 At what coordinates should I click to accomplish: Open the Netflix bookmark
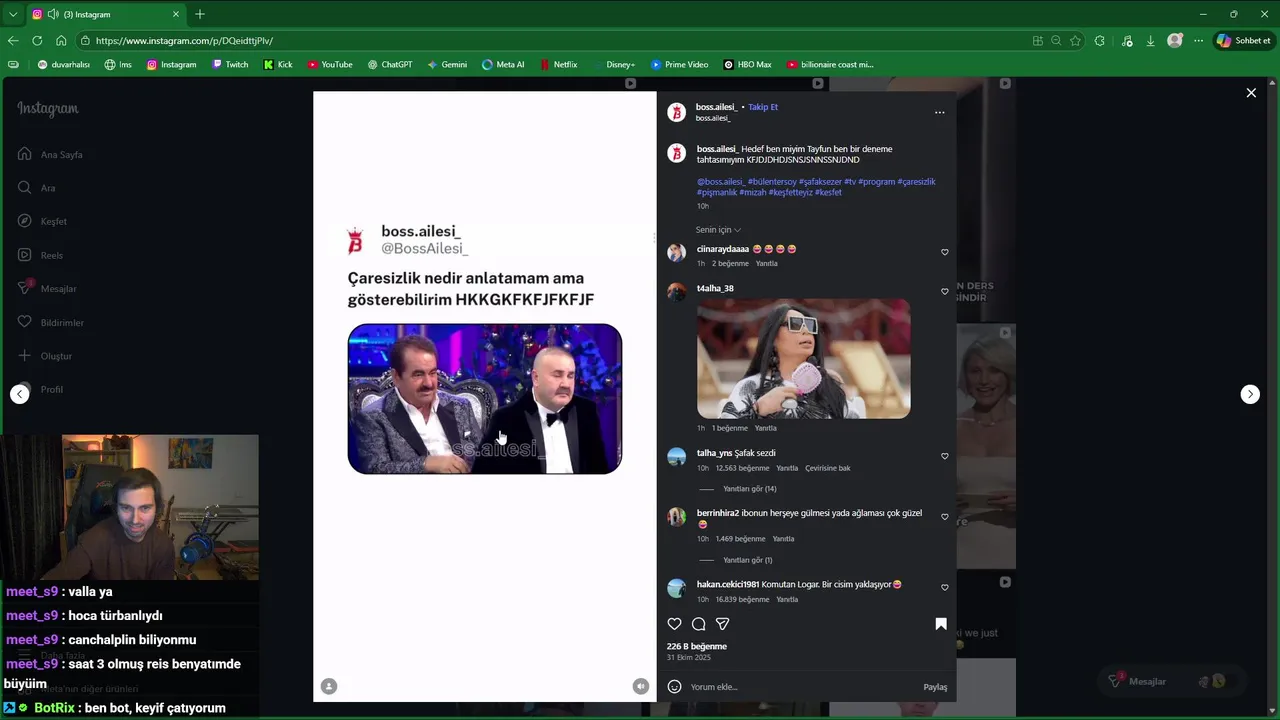[x=558, y=64]
